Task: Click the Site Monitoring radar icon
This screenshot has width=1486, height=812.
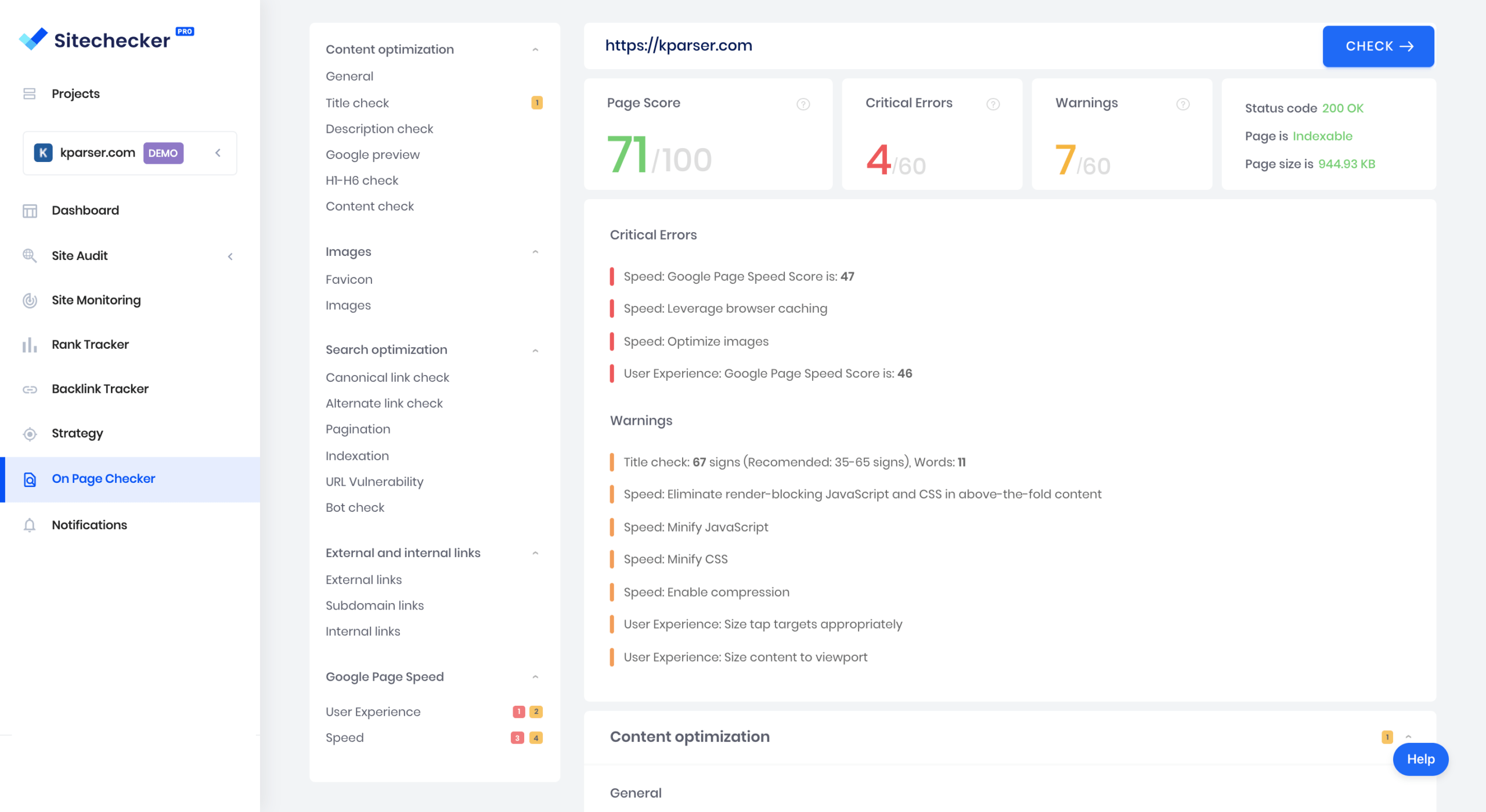Action: [30, 300]
